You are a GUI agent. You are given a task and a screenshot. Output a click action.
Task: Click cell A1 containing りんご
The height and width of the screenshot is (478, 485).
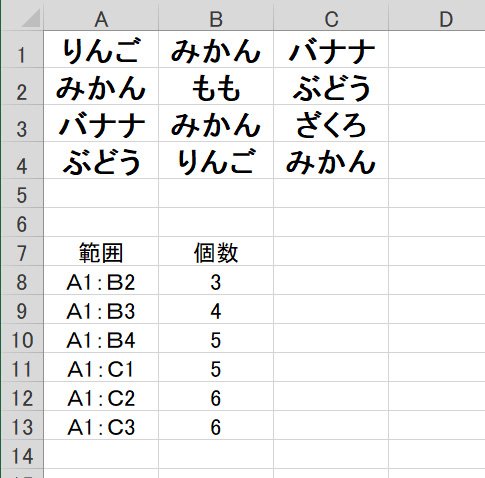point(101,49)
